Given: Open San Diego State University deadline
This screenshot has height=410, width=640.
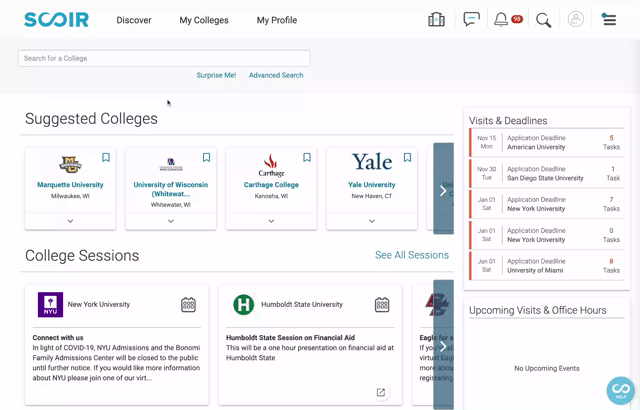Looking at the screenshot, I should [x=547, y=173].
